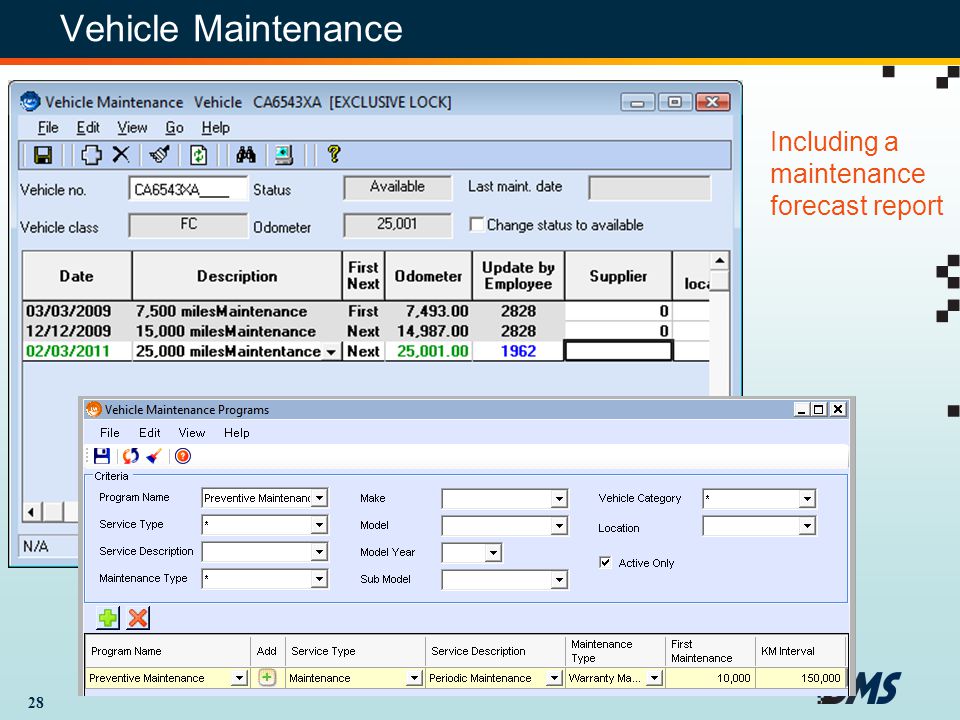Click the orange help circle icon in Programs toolbar
Image resolution: width=960 pixels, height=720 pixels.
[182, 456]
